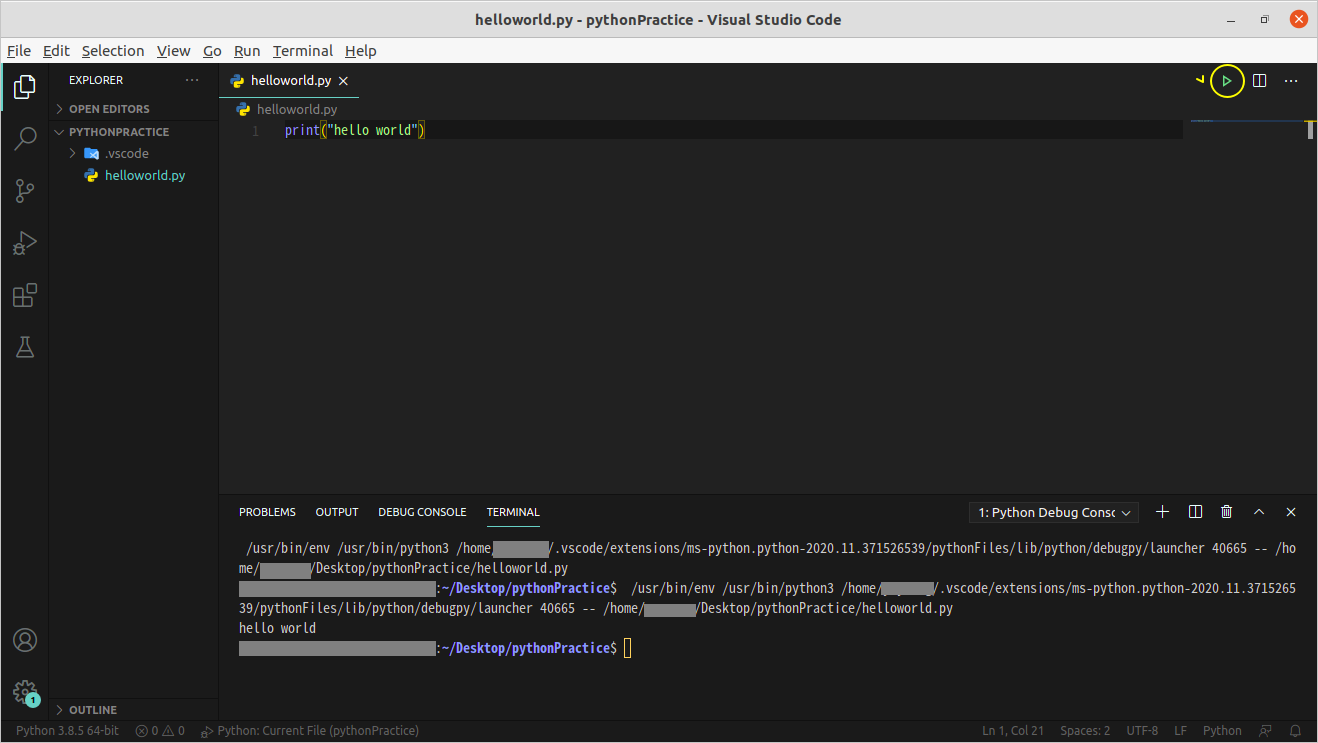Image resolution: width=1318 pixels, height=743 pixels.
Task: Change language mode Python in status bar
Action: 1222,731
